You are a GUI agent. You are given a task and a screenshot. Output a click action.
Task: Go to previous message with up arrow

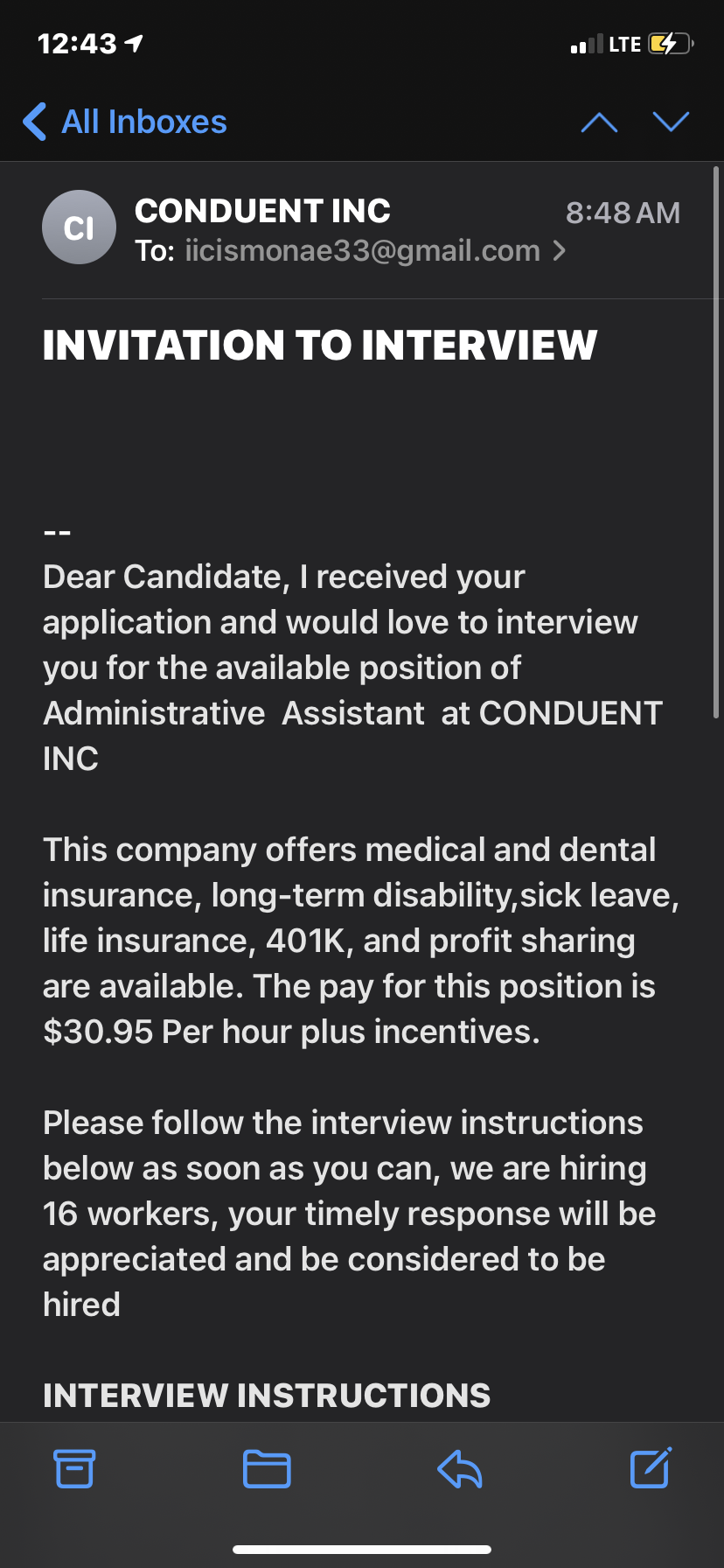click(x=599, y=122)
